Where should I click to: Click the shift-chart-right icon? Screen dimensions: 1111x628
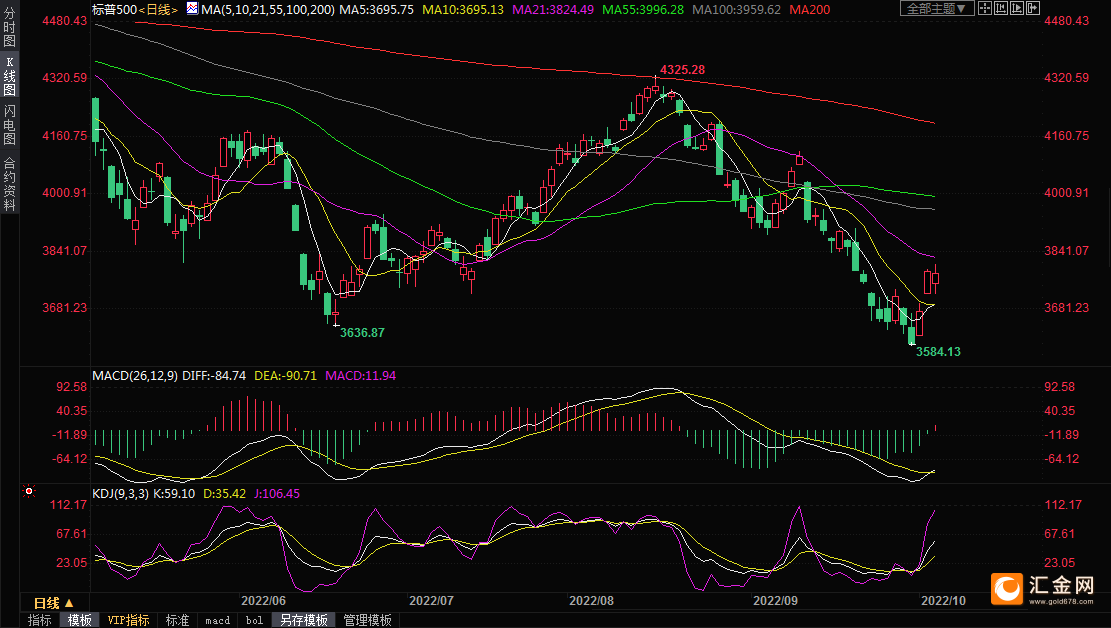pyautogui.click(x=1033, y=8)
